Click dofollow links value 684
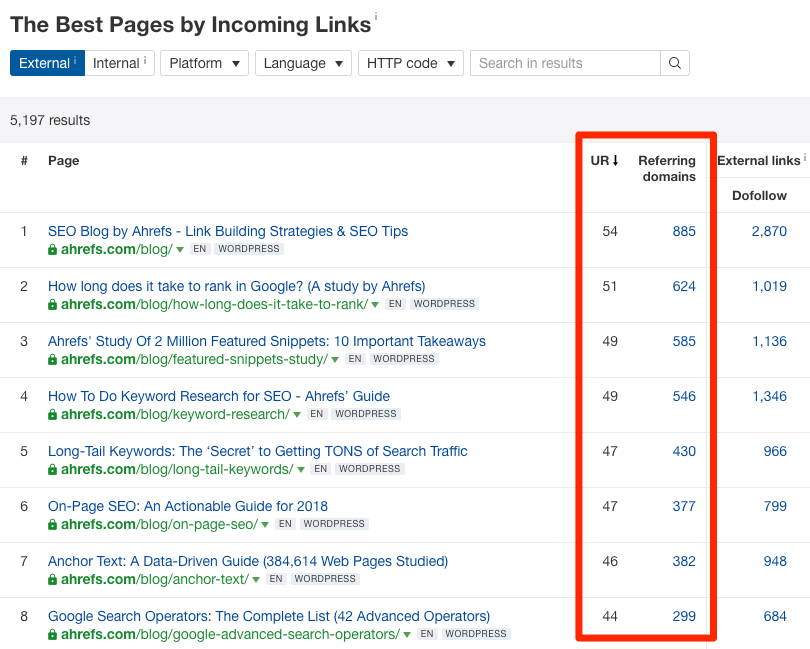 coord(775,616)
